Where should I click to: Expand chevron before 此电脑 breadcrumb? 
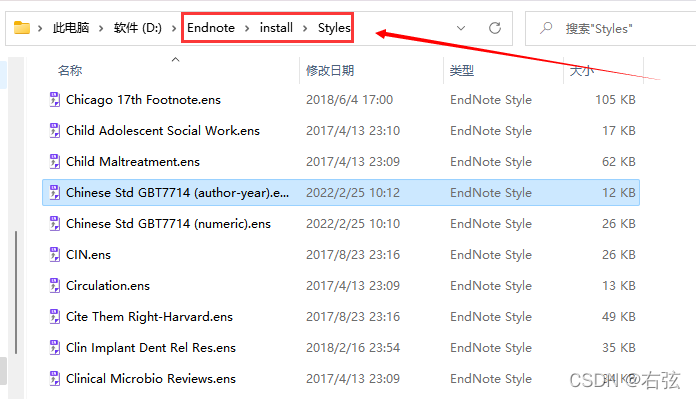(40, 28)
